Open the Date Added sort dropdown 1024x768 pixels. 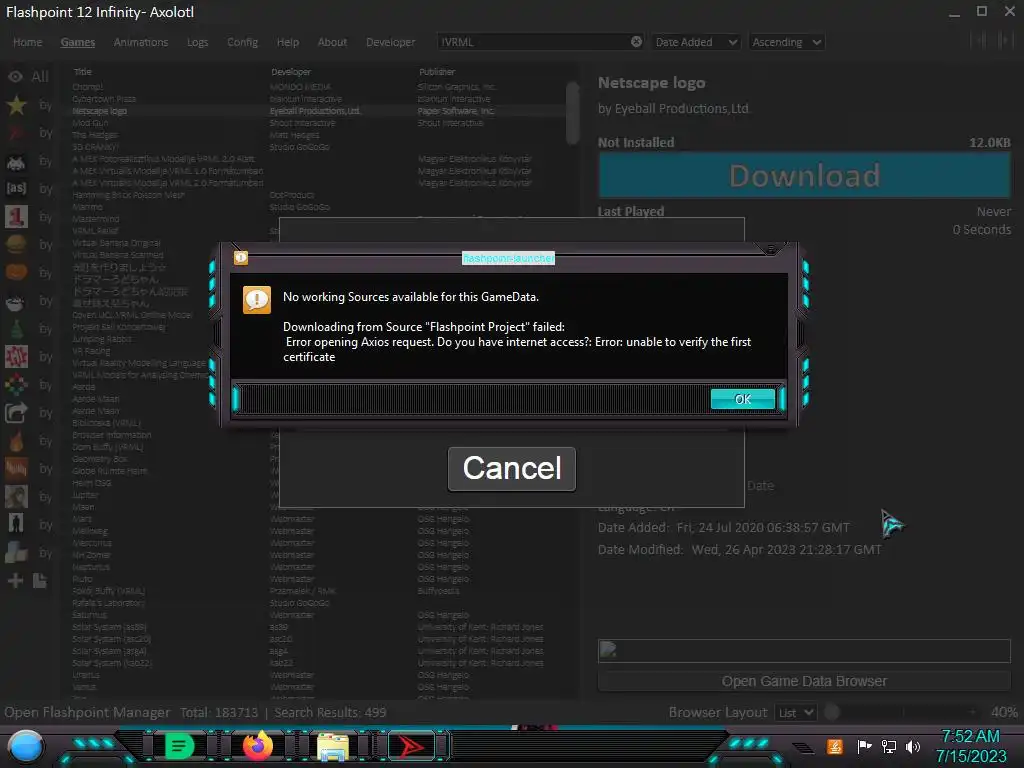click(x=696, y=42)
